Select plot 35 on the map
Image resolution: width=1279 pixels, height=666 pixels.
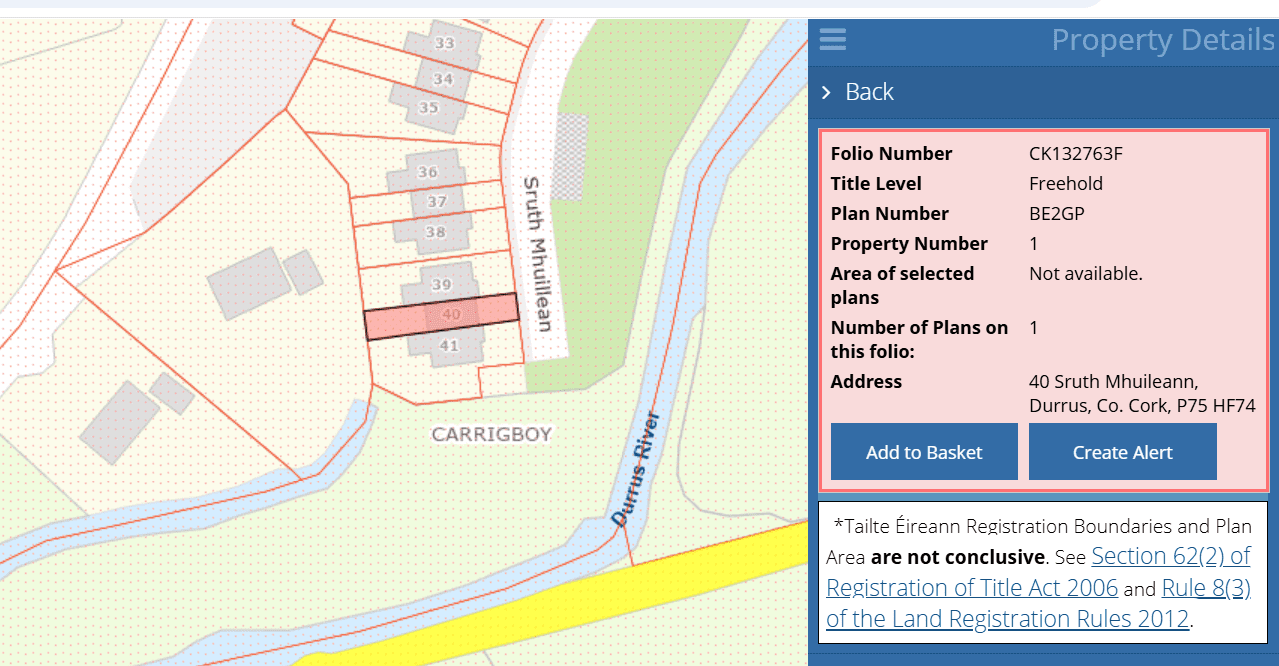click(x=429, y=108)
